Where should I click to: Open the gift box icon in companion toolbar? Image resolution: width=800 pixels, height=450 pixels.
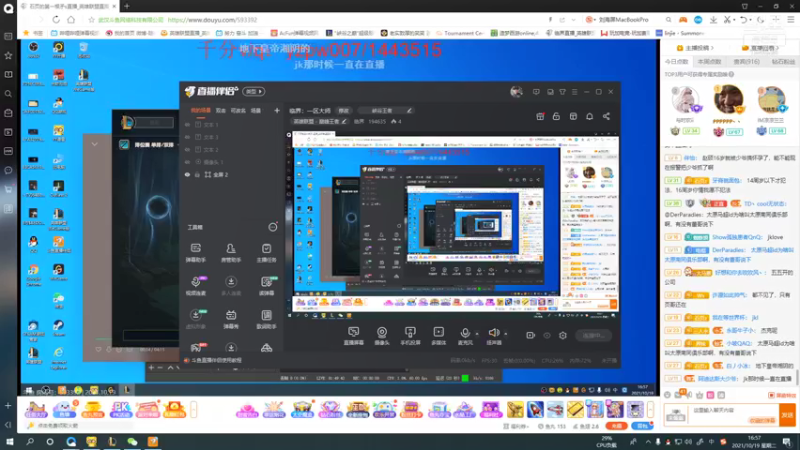coord(540,116)
